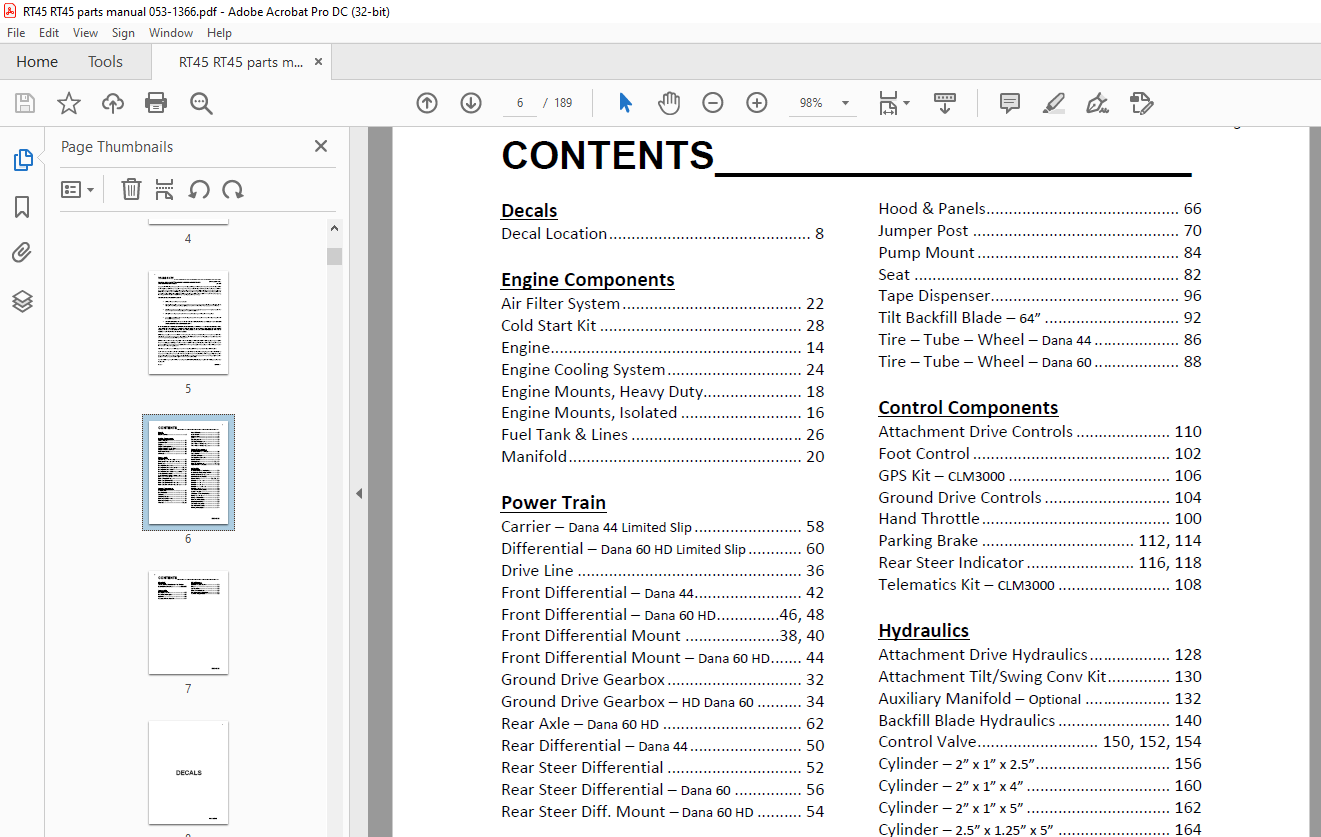Screen dimensions: 1321x837
Task: Open the Fill and Sign tool
Action: [1098, 103]
